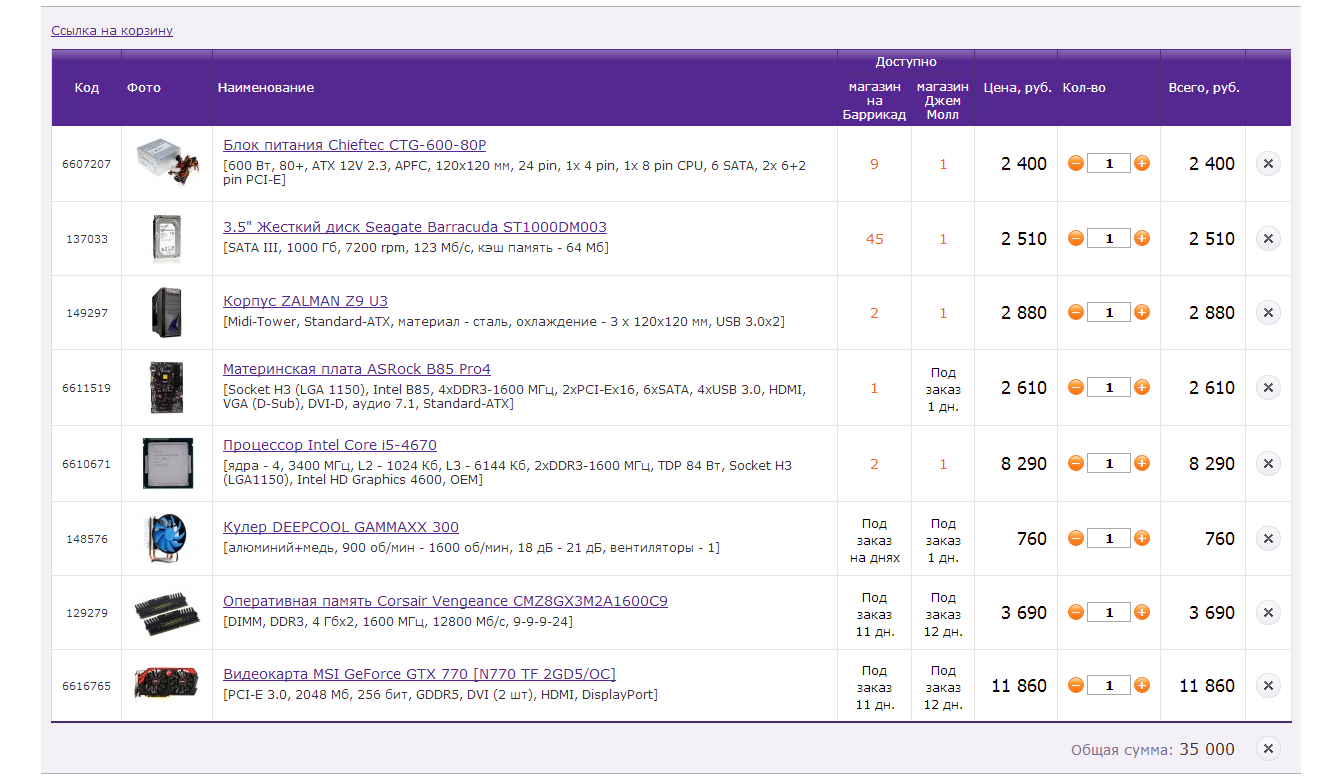View Chieftec power supply product photo
1333x781 pixels.
point(167,163)
